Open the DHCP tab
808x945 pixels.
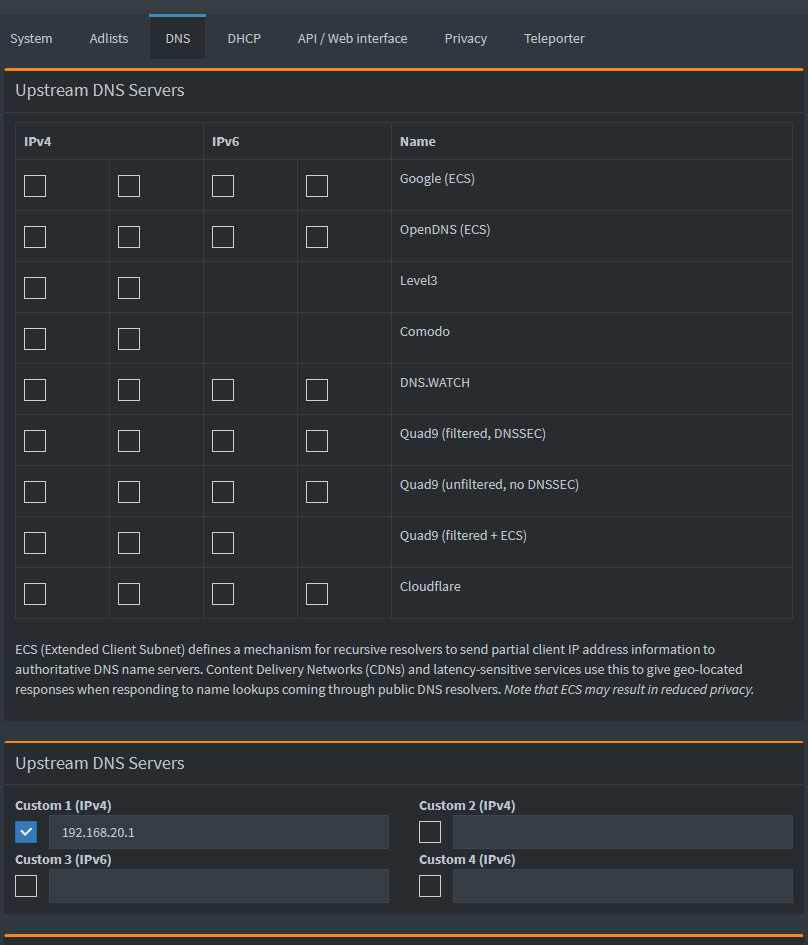244,39
